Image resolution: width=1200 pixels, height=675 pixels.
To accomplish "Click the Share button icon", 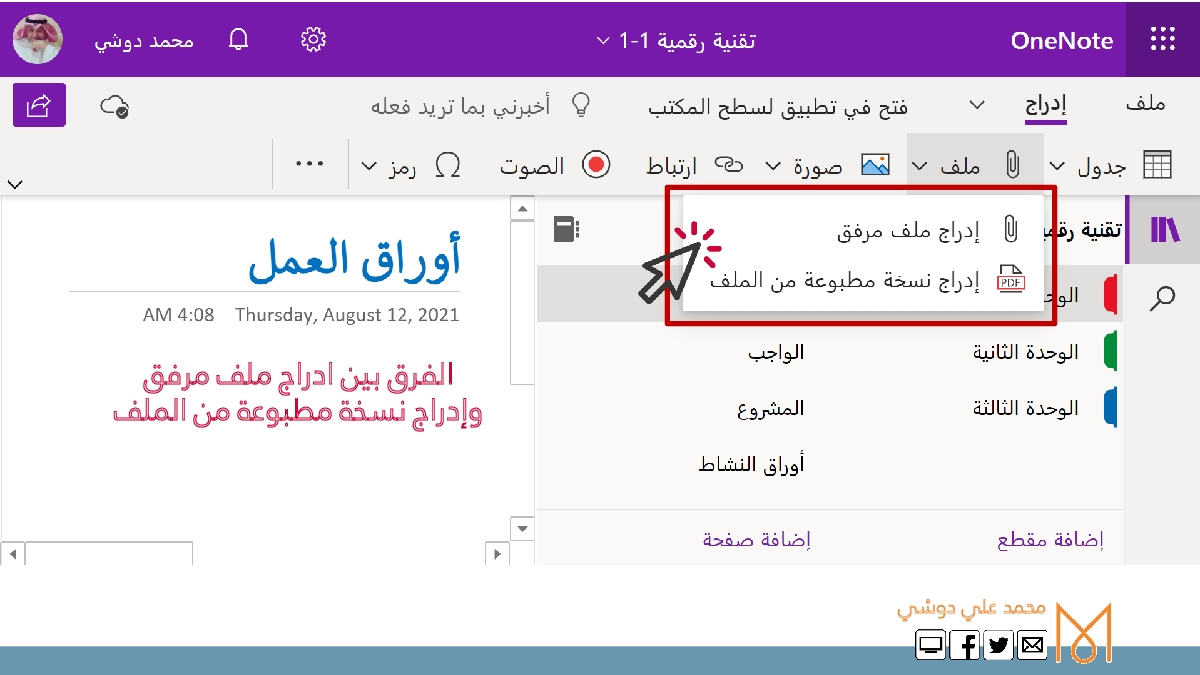I will coord(40,105).
